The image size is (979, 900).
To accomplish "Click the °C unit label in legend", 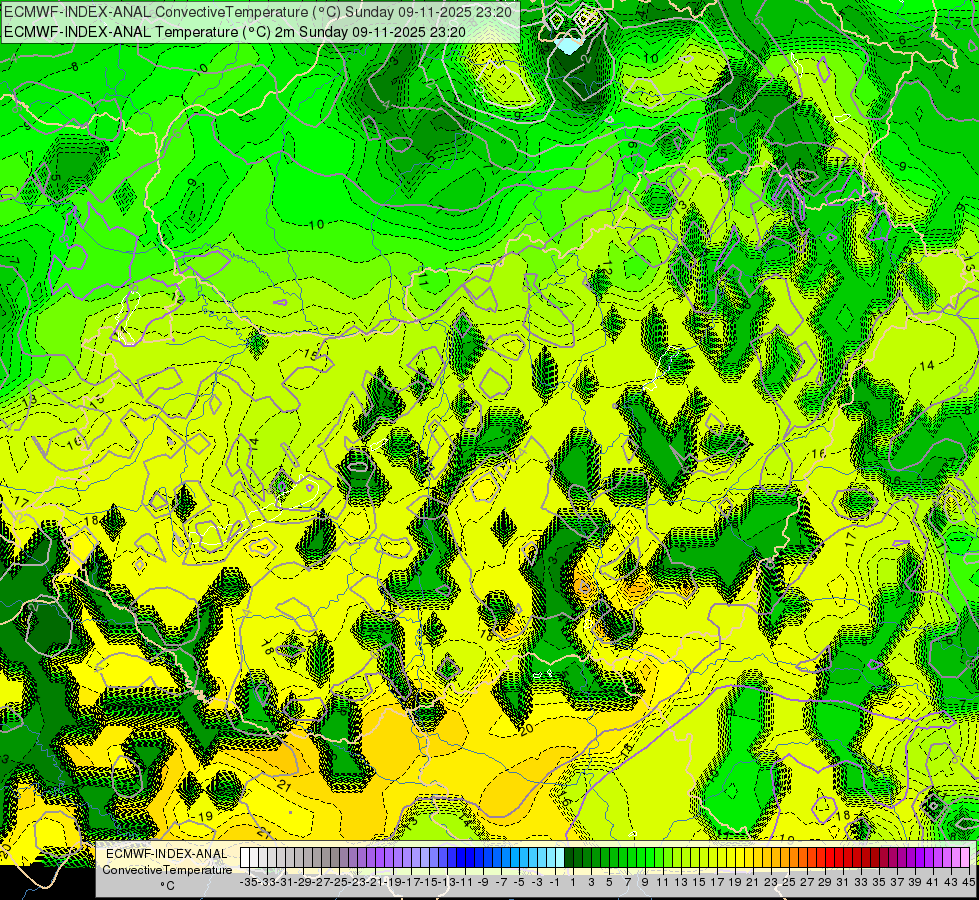I will coord(167,885).
